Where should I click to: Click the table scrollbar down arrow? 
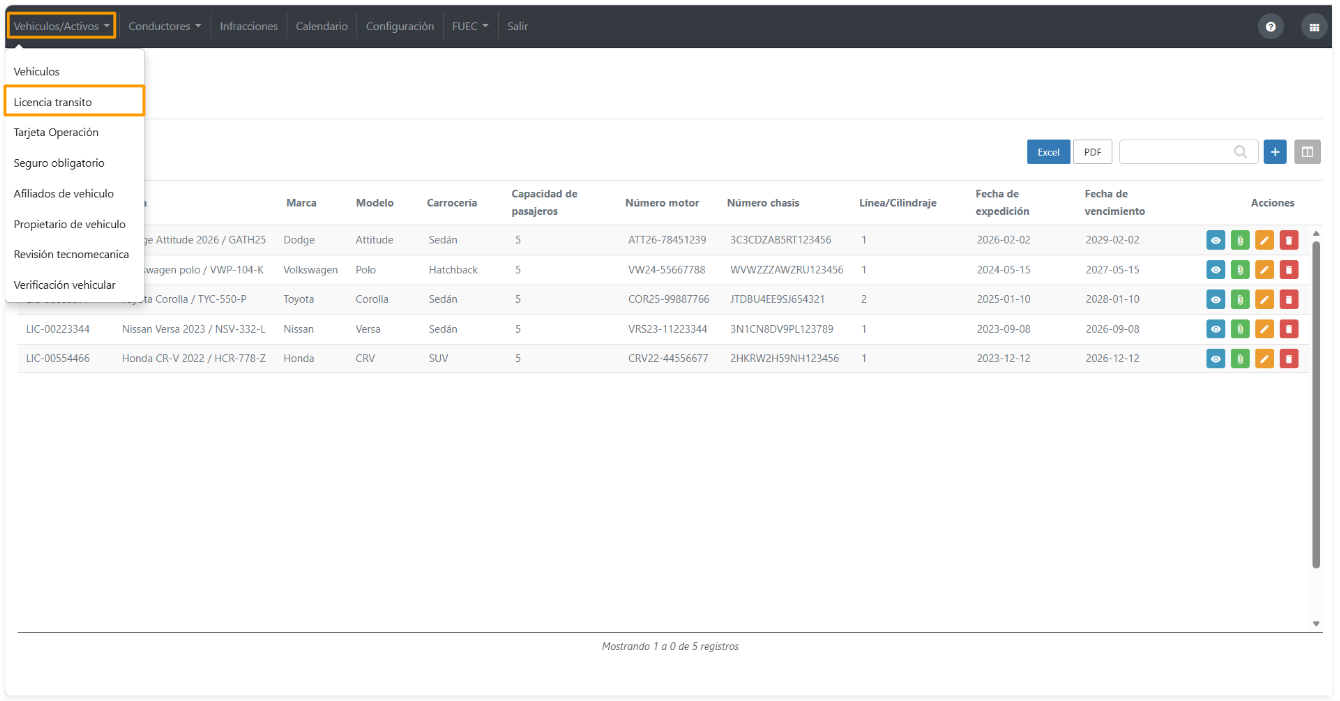[x=1316, y=623]
